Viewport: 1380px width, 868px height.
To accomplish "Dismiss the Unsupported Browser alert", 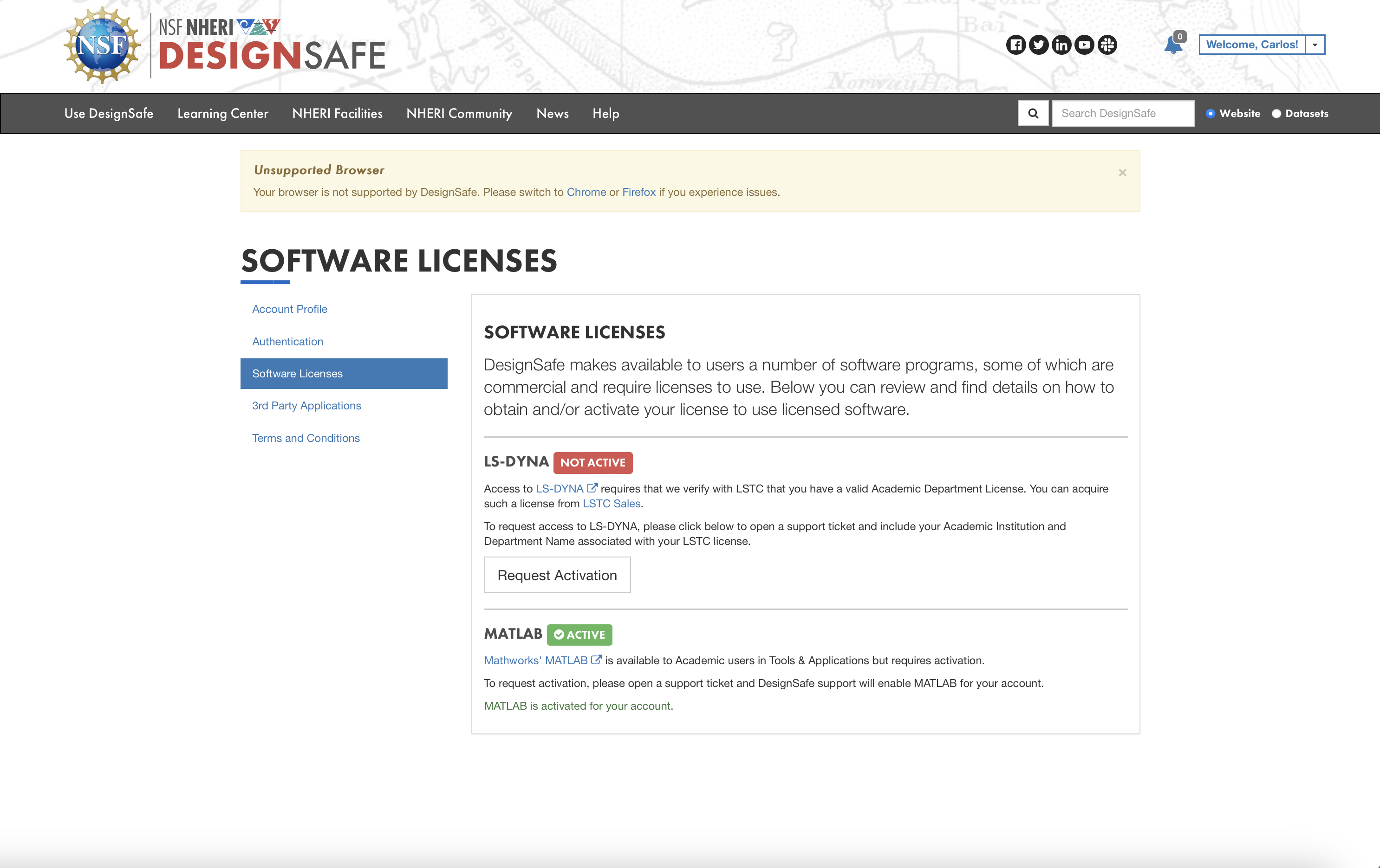I will [1122, 173].
